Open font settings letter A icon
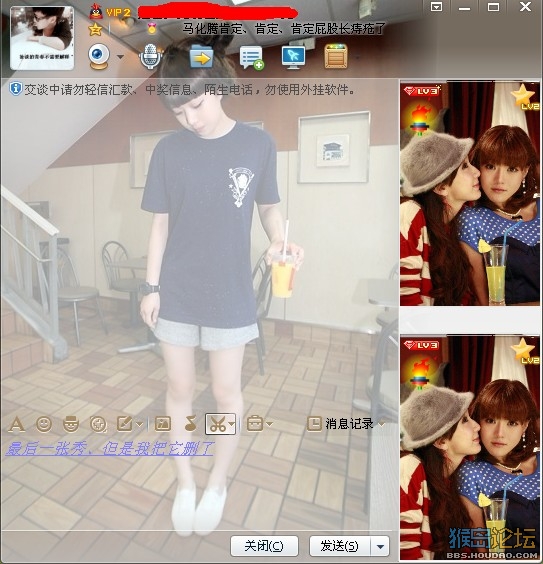543x564 pixels. click(17, 424)
